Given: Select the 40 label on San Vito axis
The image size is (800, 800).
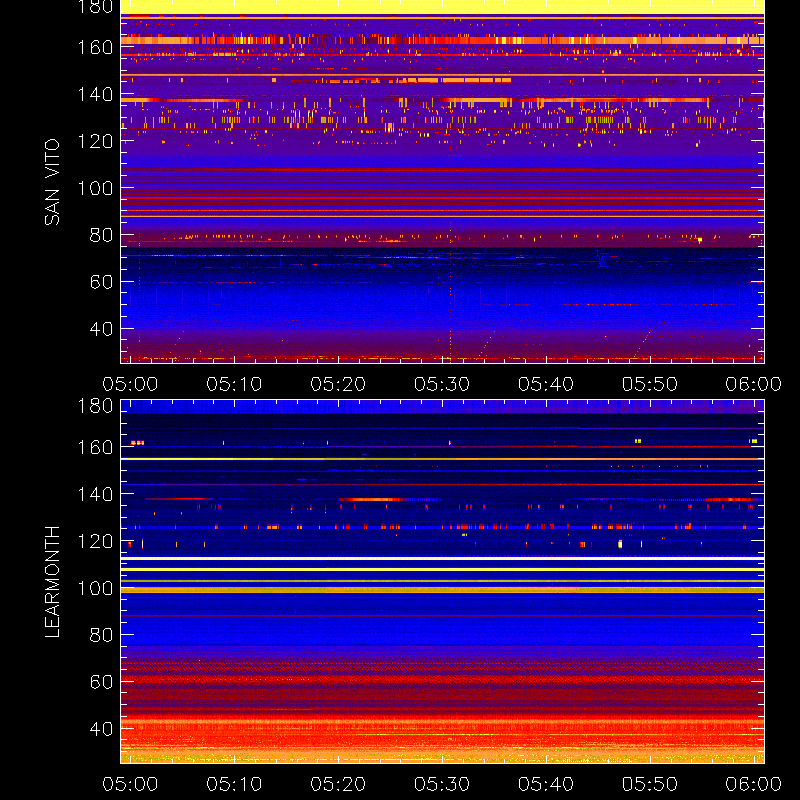Looking at the screenshot, I should [x=101, y=329].
